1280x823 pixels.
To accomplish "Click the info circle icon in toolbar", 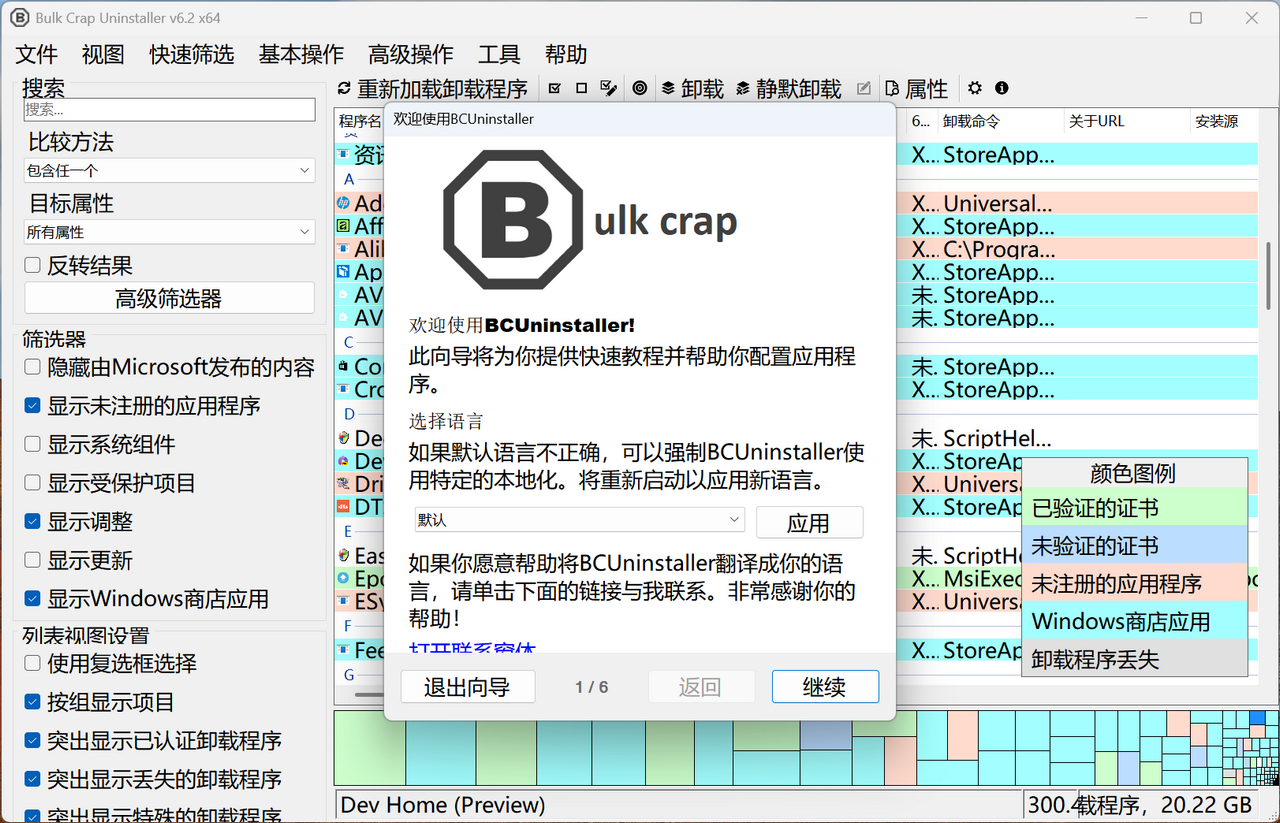I will (1002, 88).
